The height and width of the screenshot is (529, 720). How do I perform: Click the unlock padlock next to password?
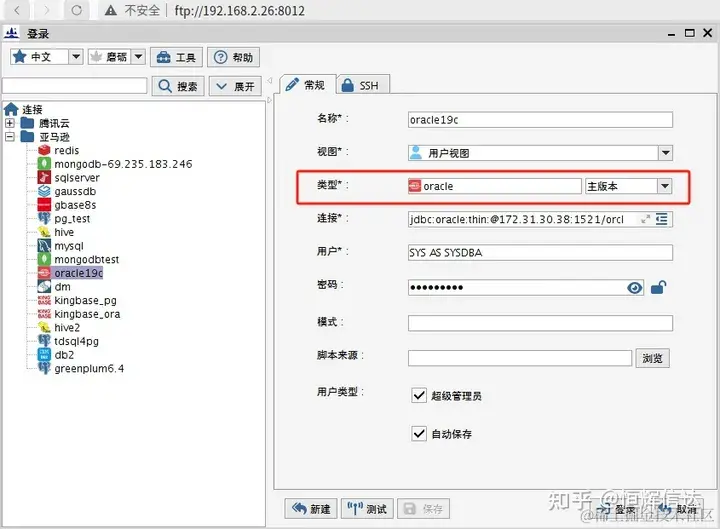pyautogui.click(x=658, y=287)
